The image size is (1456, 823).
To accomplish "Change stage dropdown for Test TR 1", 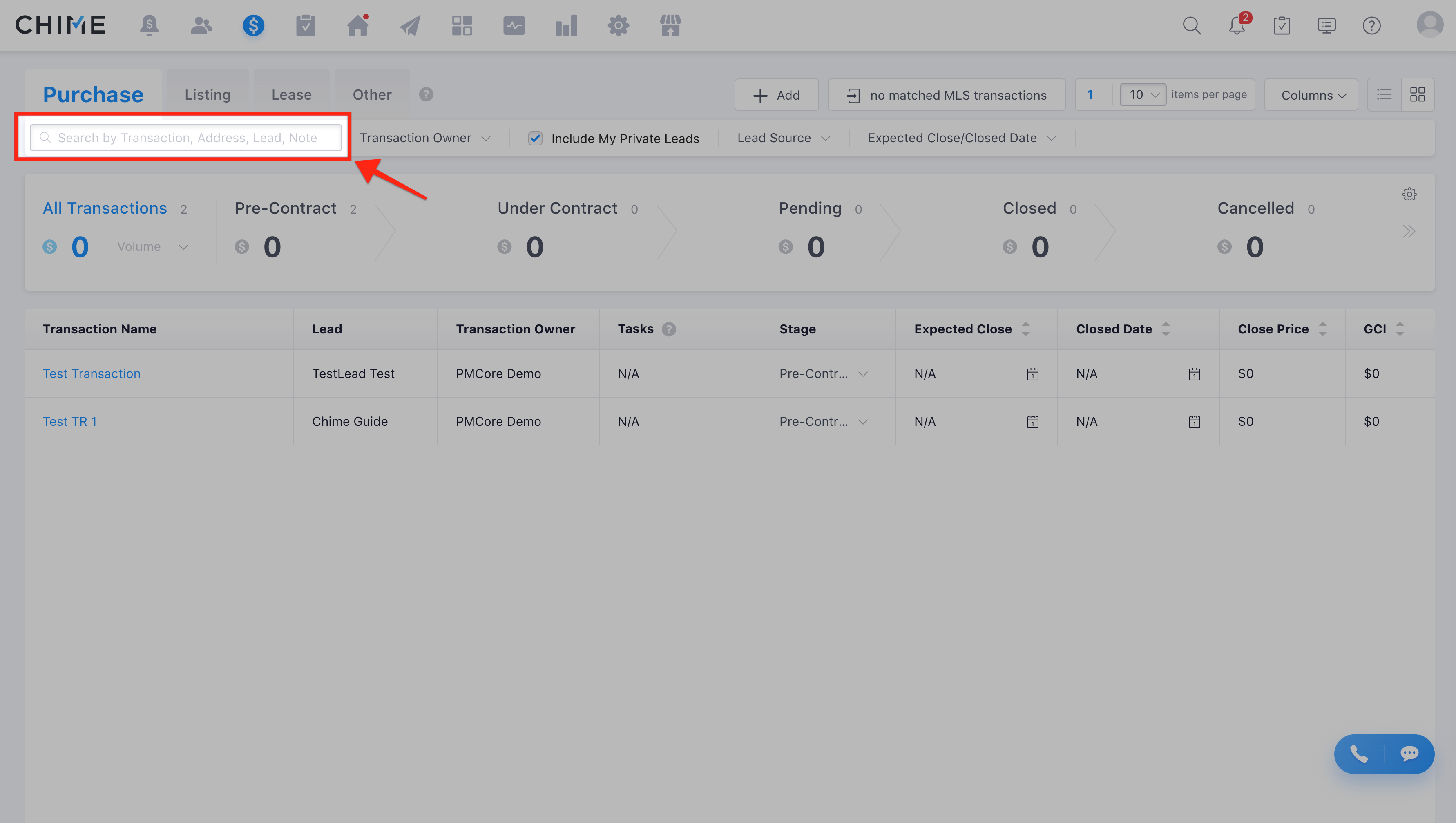I will pyautogui.click(x=823, y=422).
